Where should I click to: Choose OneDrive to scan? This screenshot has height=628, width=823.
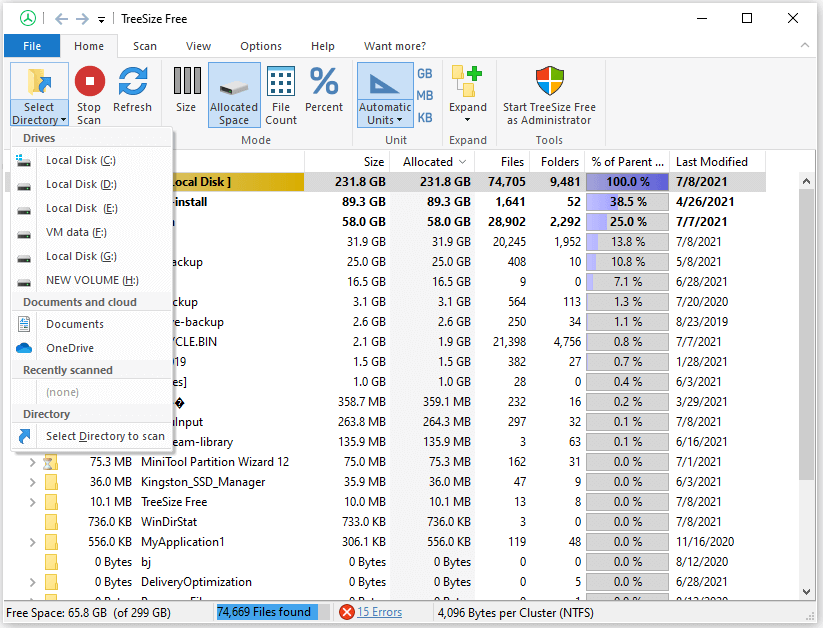pos(92,348)
